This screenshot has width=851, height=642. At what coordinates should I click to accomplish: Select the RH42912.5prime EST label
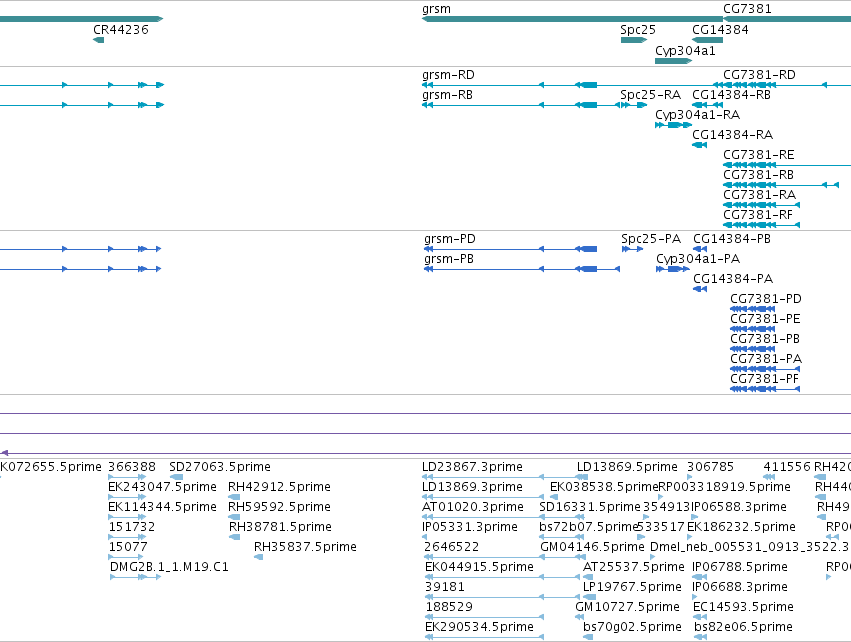point(279,487)
